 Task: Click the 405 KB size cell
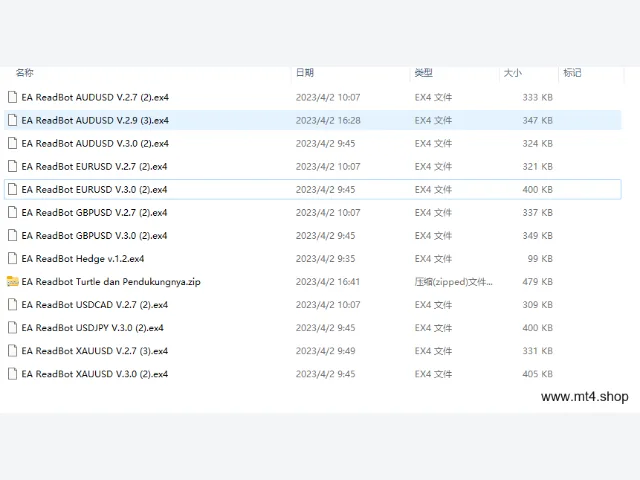tap(538, 374)
